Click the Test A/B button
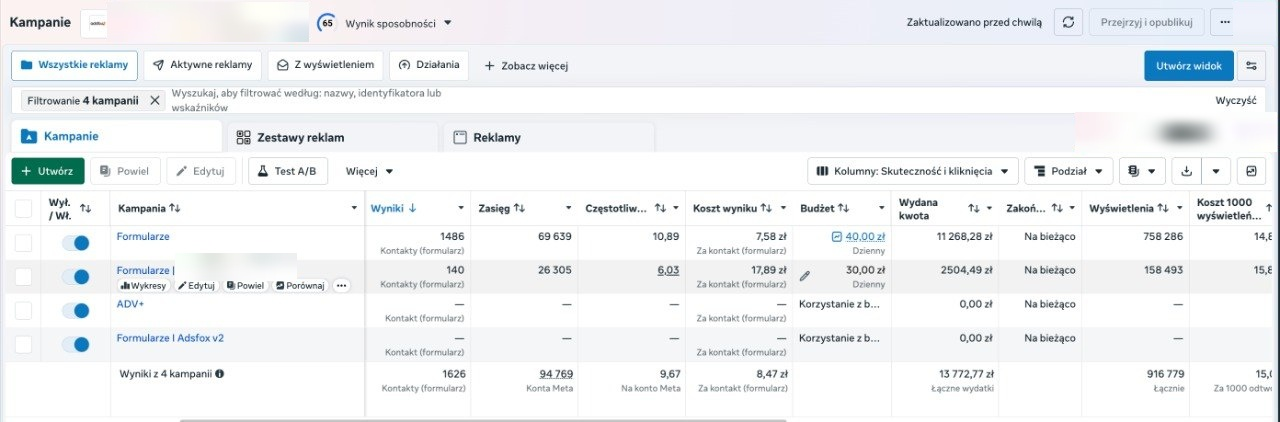 288,171
